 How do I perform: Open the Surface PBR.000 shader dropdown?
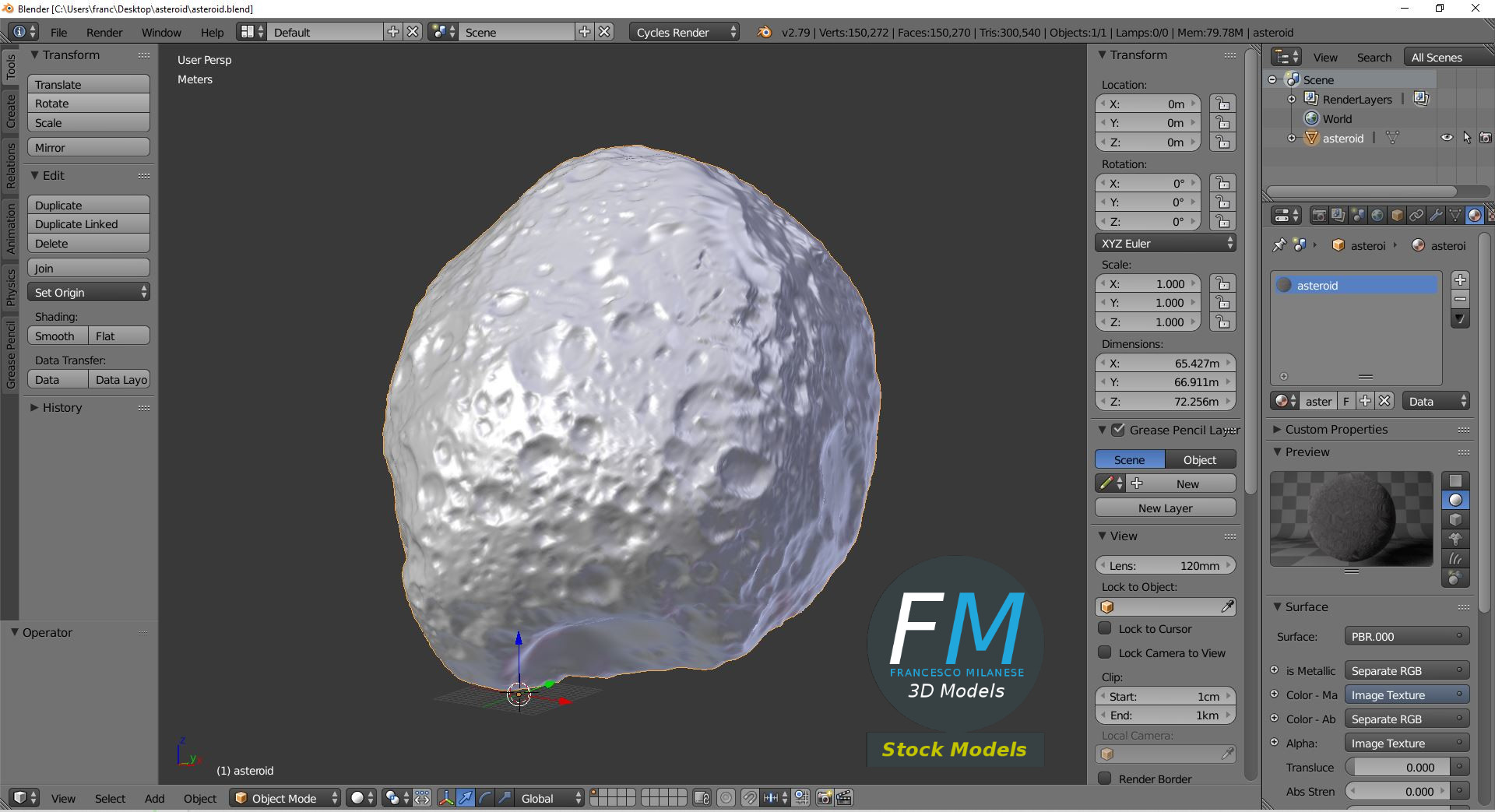pos(1407,636)
